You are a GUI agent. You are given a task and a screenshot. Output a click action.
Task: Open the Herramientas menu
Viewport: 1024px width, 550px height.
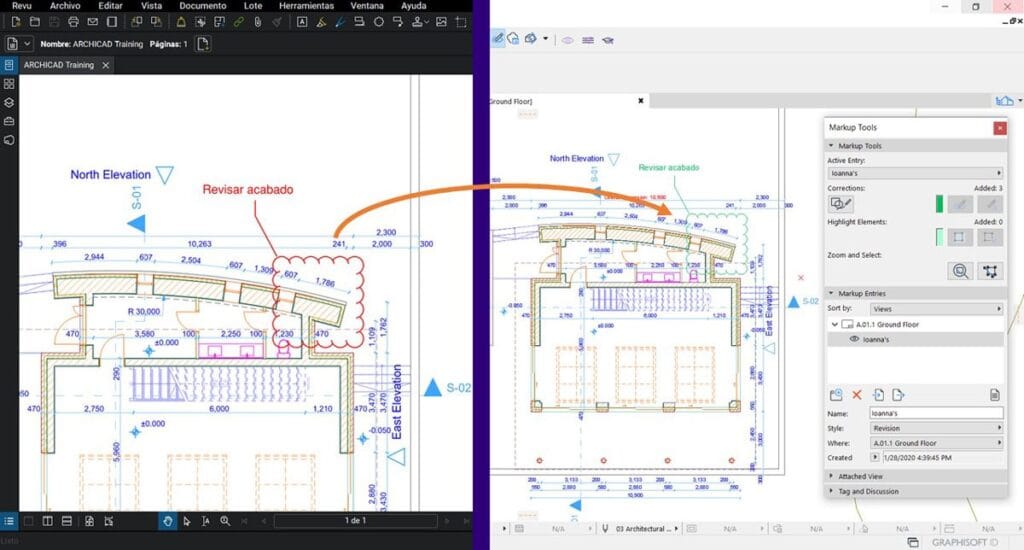click(306, 5)
